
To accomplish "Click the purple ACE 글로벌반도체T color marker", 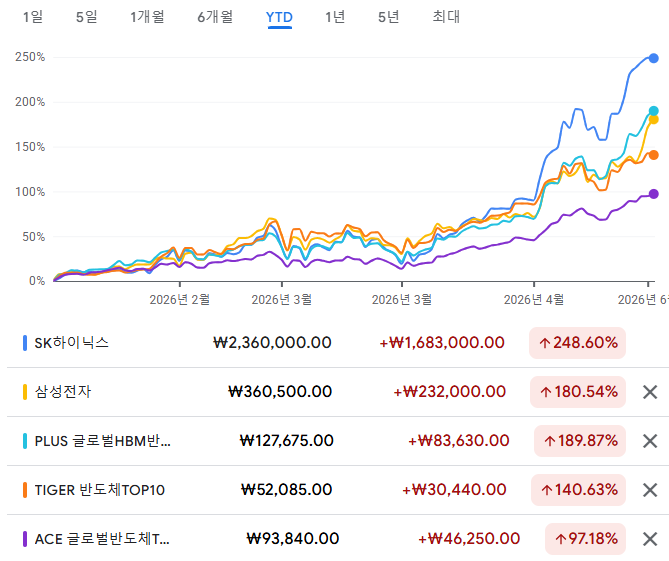I will click(x=25, y=539).
